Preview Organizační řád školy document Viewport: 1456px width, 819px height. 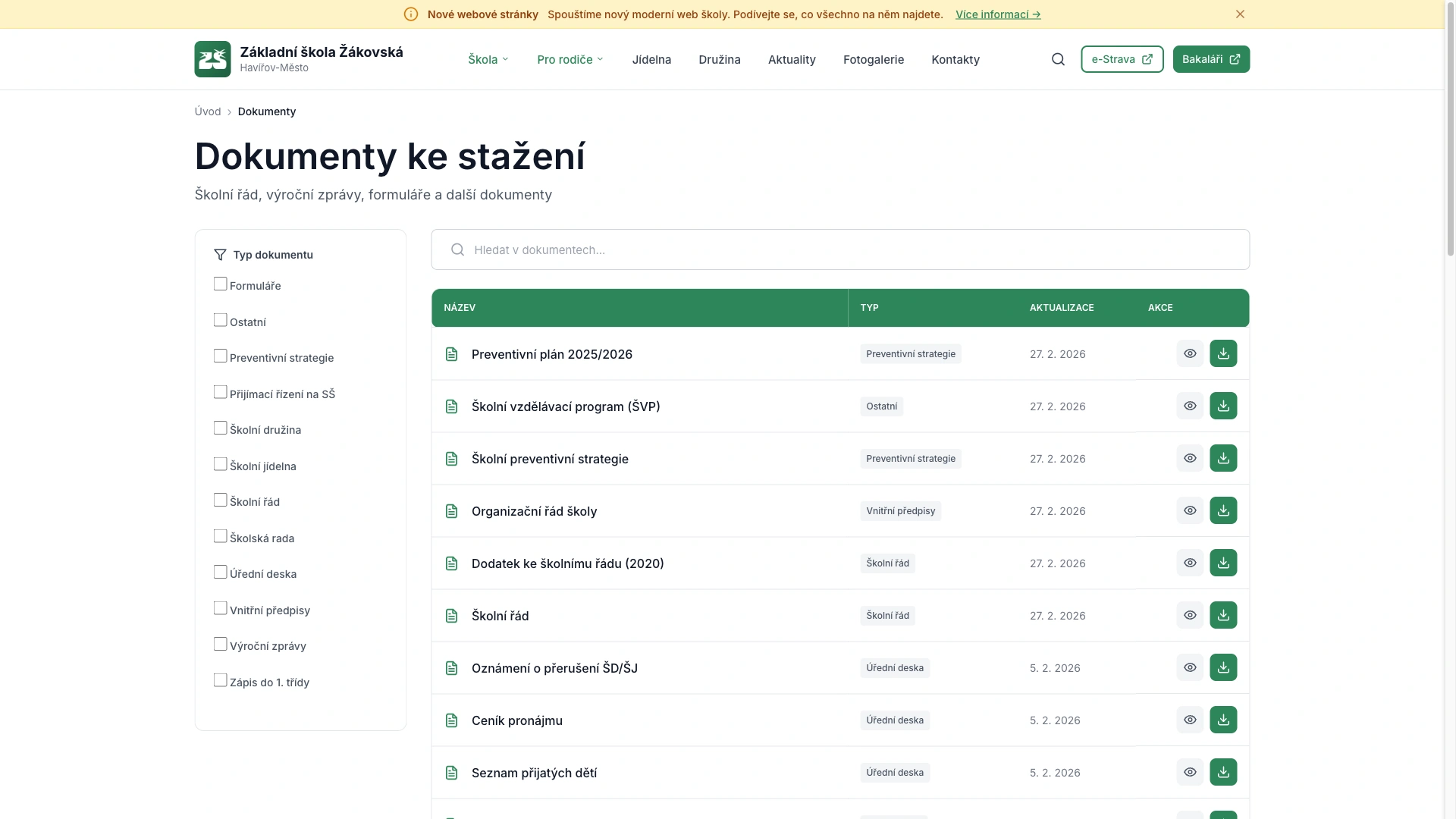tap(1189, 510)
